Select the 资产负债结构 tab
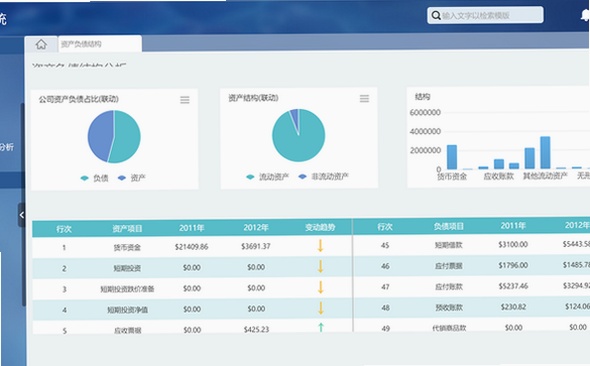This screenshot has width=590, height=366. (100, 44)
